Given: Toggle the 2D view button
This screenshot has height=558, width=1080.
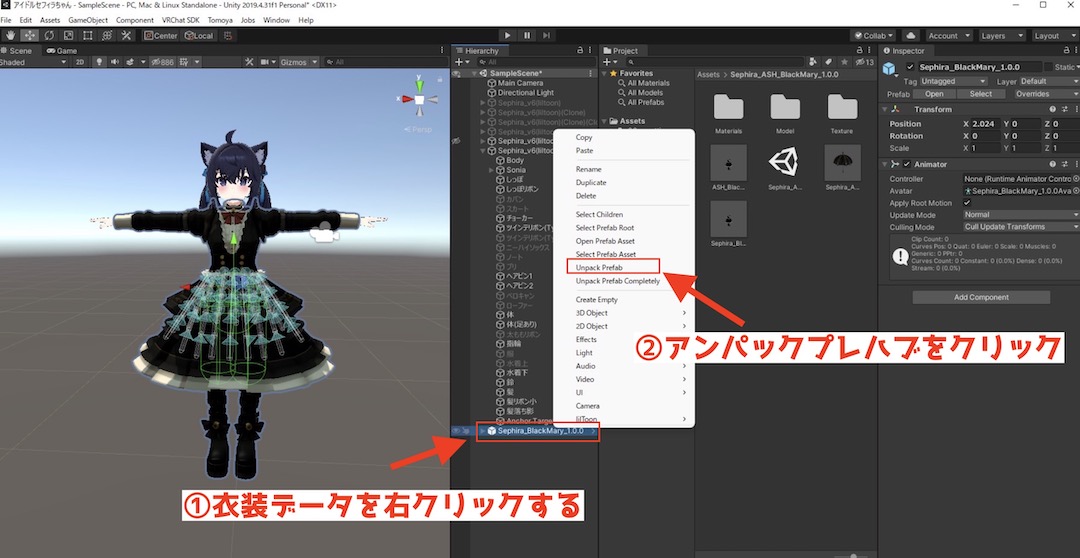Looking at the screenshot, I should click(x=80, y=62).
